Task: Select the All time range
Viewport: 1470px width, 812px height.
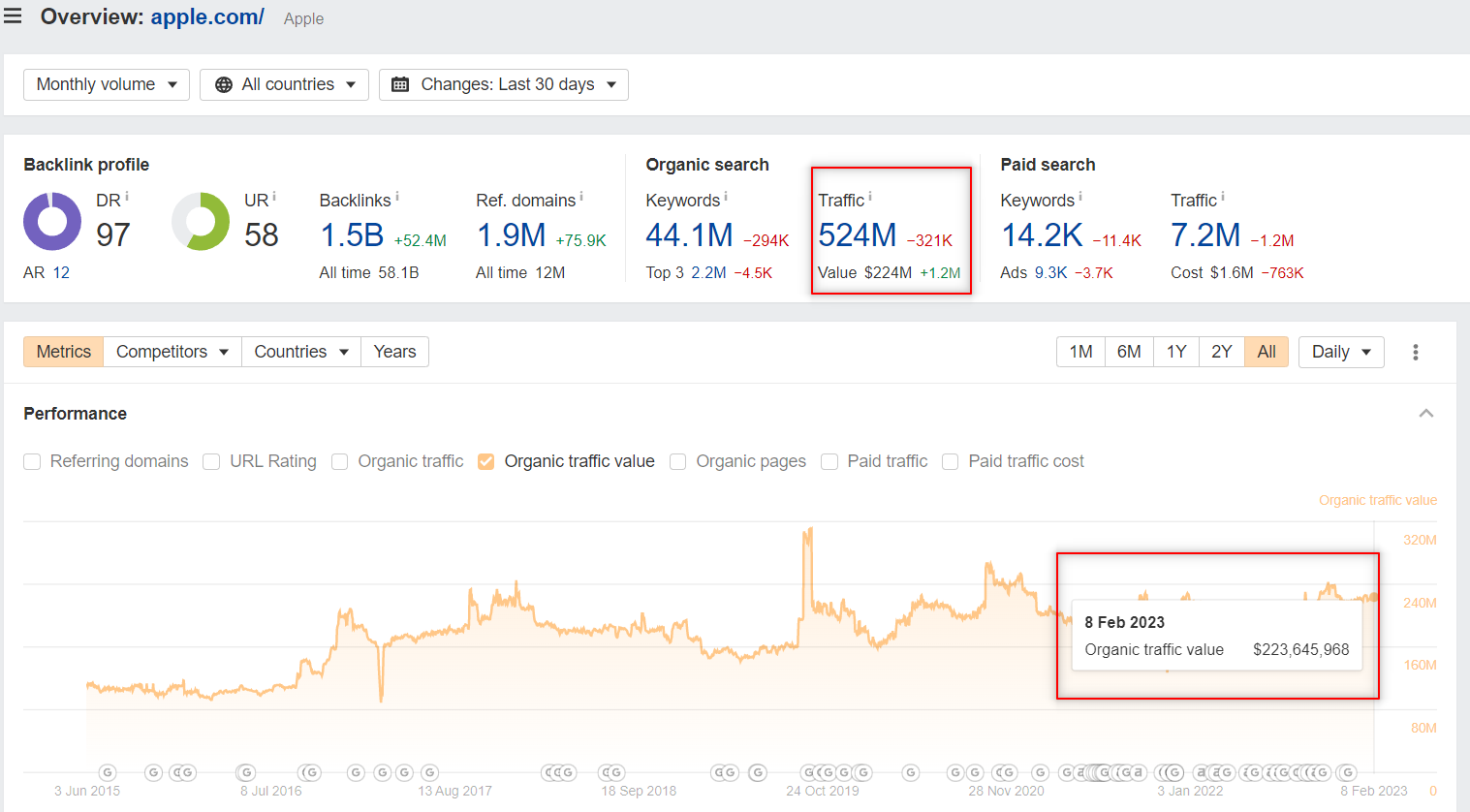Action: (1267, 352)
